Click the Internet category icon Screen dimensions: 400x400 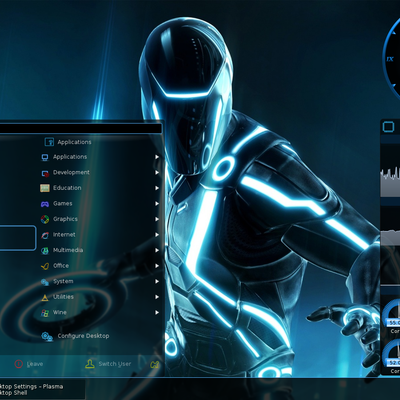point(45,235)
